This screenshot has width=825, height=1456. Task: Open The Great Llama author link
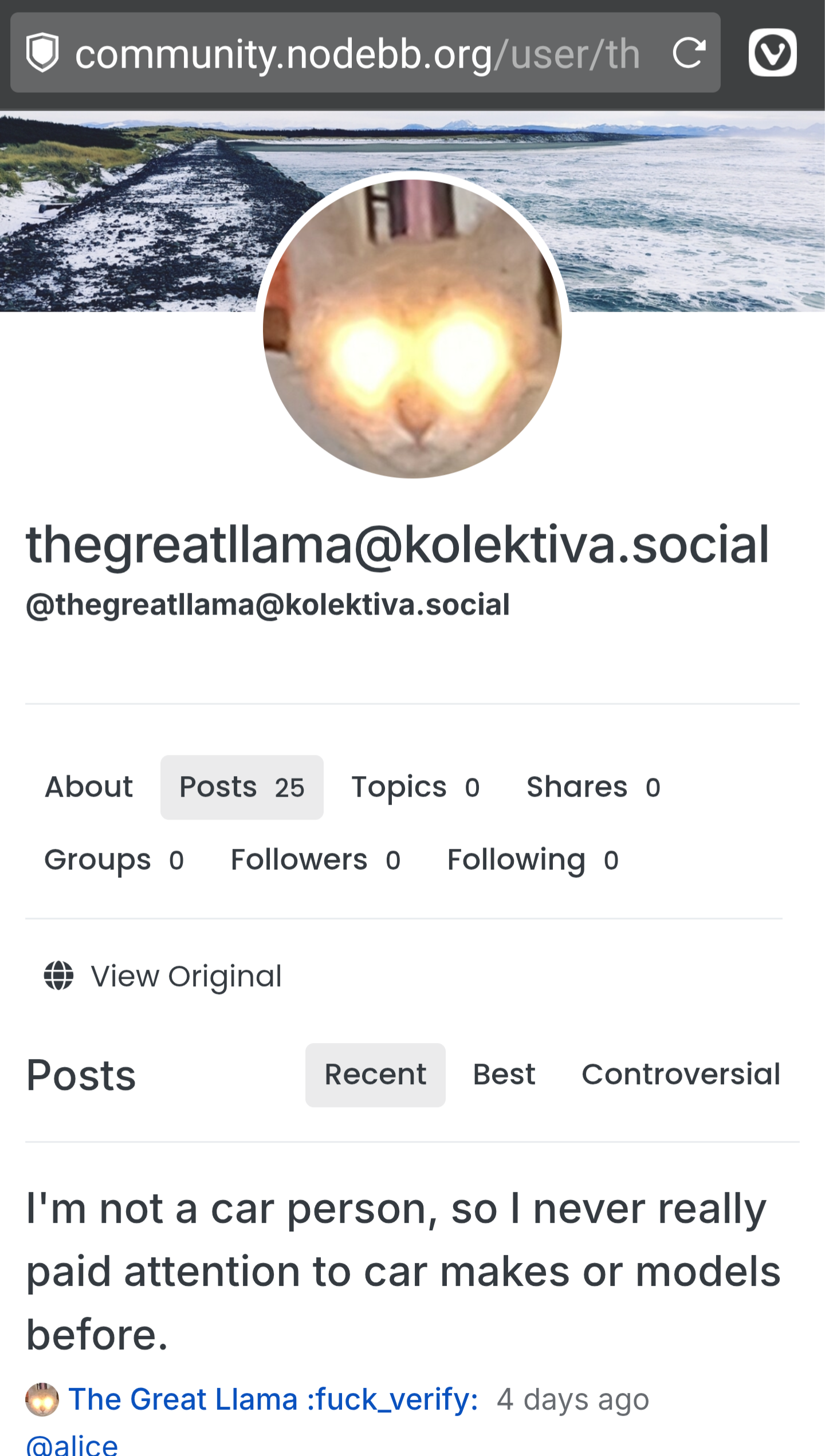273,1399
